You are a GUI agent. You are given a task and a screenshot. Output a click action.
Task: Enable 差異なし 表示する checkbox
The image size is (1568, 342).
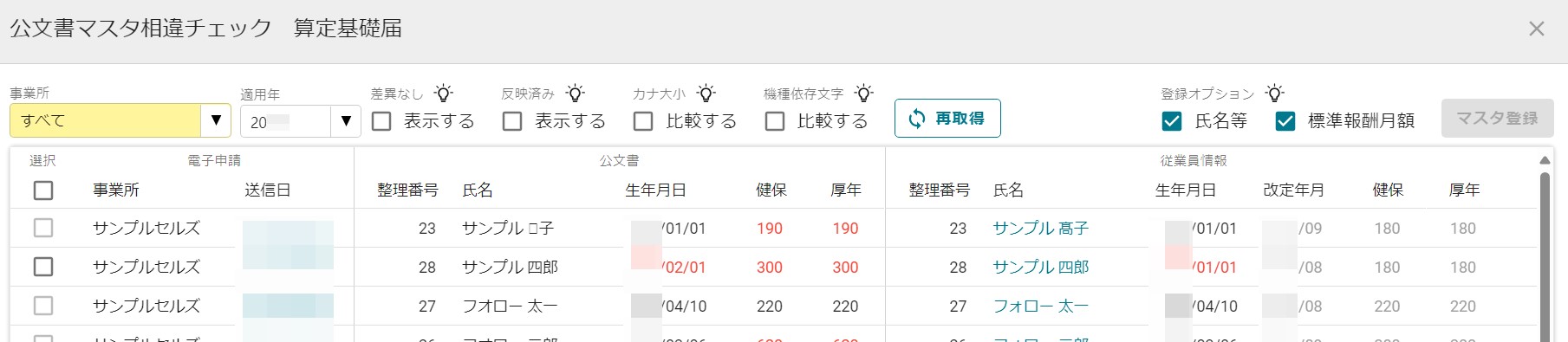tap(381, 121)
